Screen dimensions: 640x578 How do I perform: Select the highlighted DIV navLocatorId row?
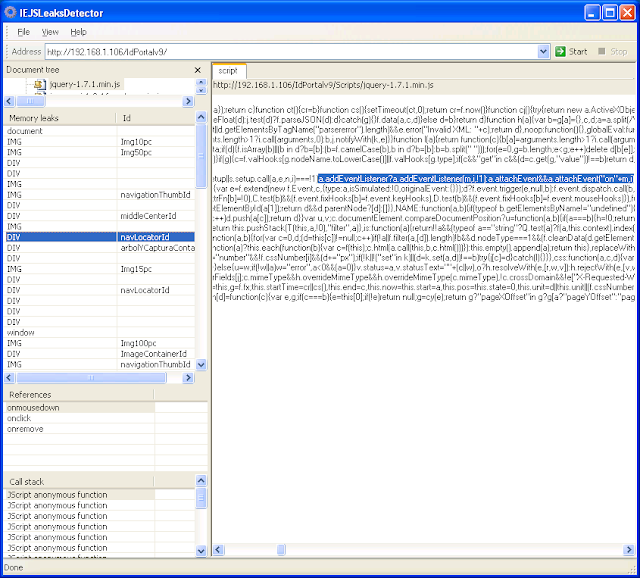[x=100, y=237]
